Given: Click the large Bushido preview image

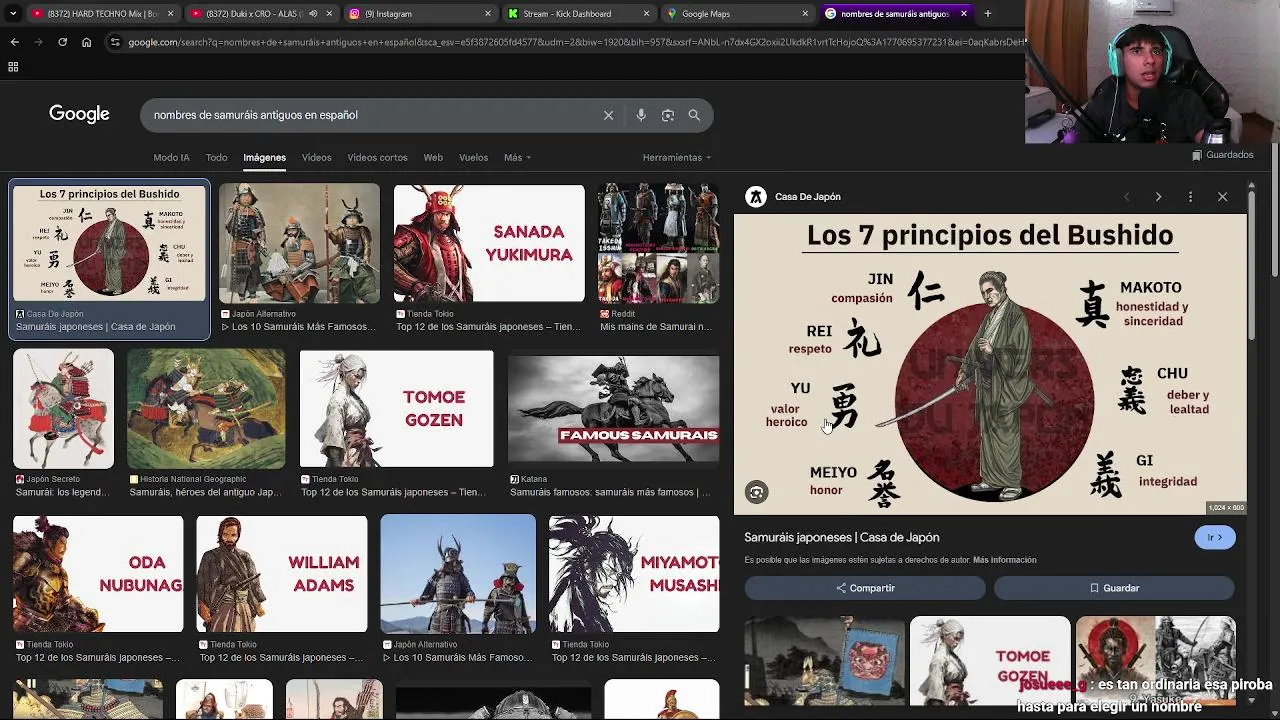Looking at the screenshot, I should (x=990, y=365).
